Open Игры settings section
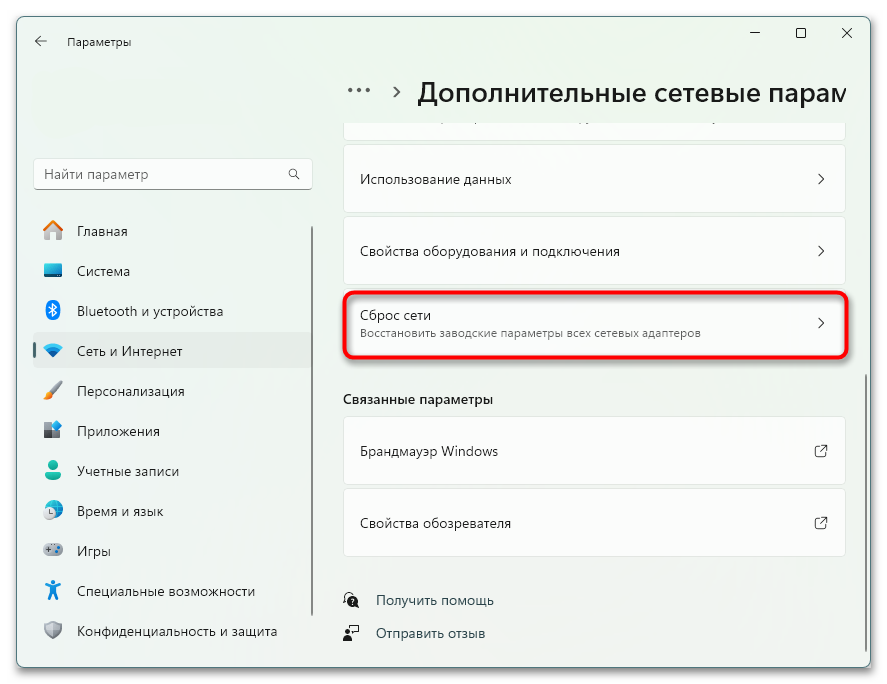This screenshot has width=887, height=684. point(172,550)
